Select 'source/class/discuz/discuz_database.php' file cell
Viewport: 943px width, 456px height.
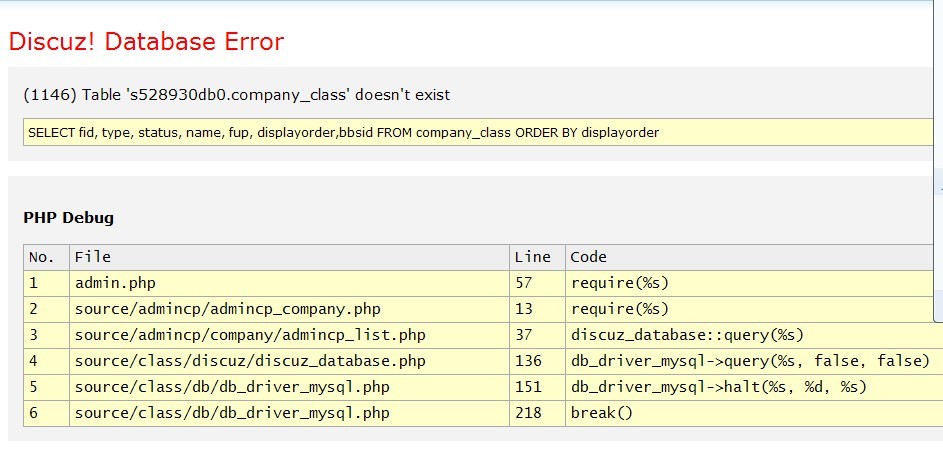coord(289,361)
